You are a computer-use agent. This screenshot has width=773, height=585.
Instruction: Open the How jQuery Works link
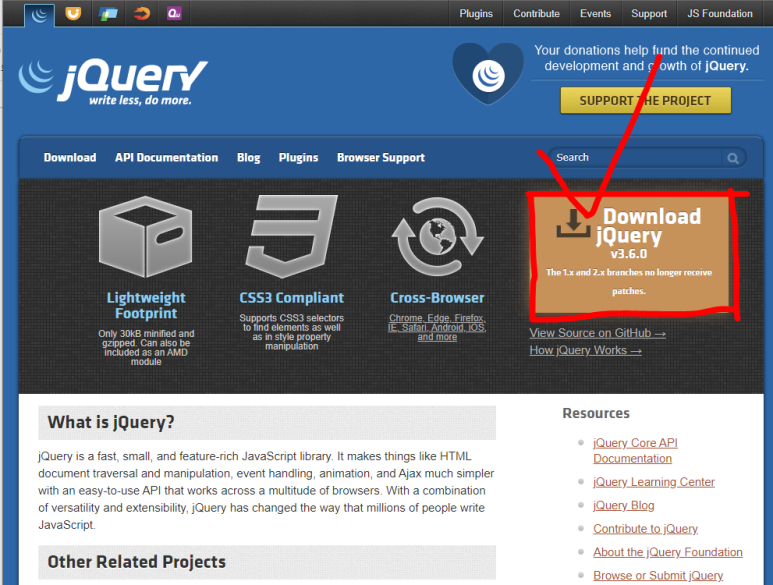(x=585, y=350)
